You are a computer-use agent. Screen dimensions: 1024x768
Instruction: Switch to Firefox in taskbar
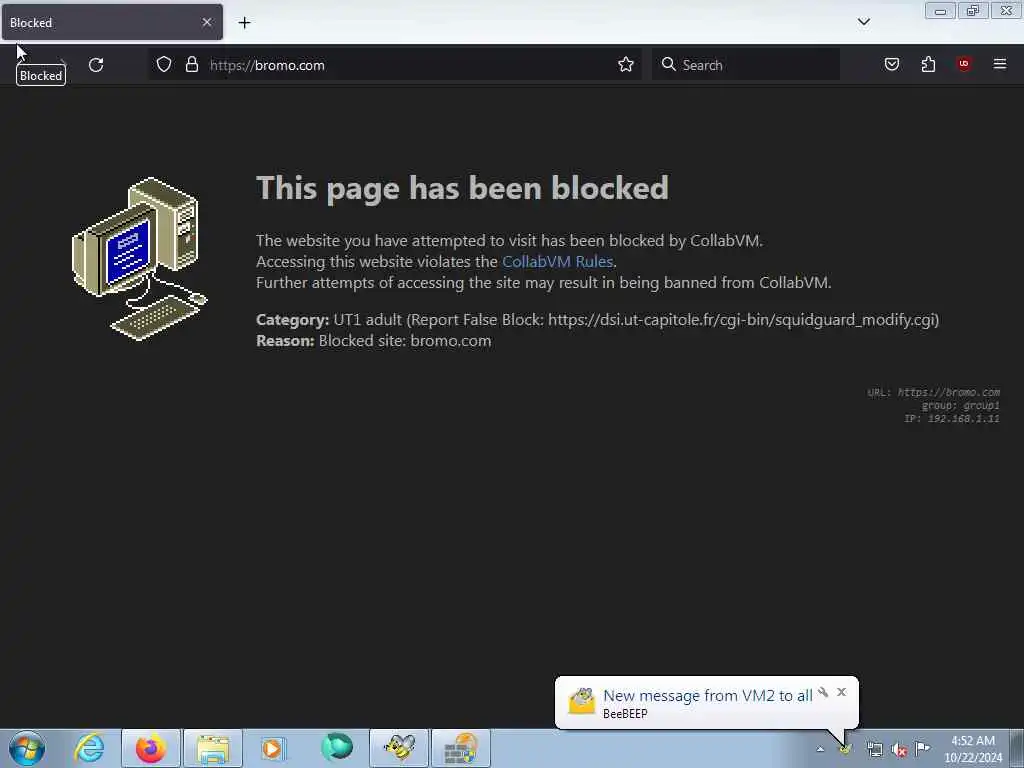(x=150, y=748)
